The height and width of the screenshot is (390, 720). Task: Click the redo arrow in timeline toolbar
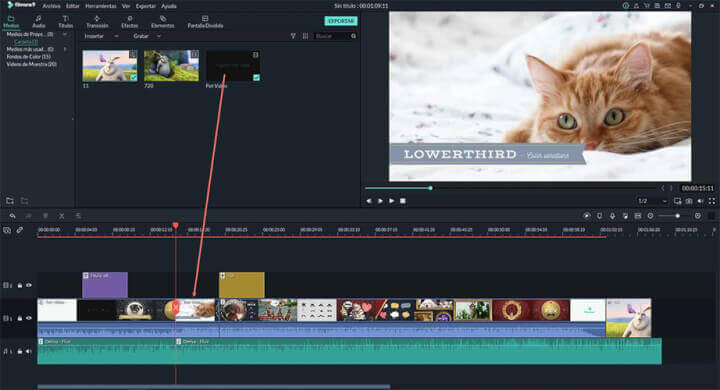point(28,215)
